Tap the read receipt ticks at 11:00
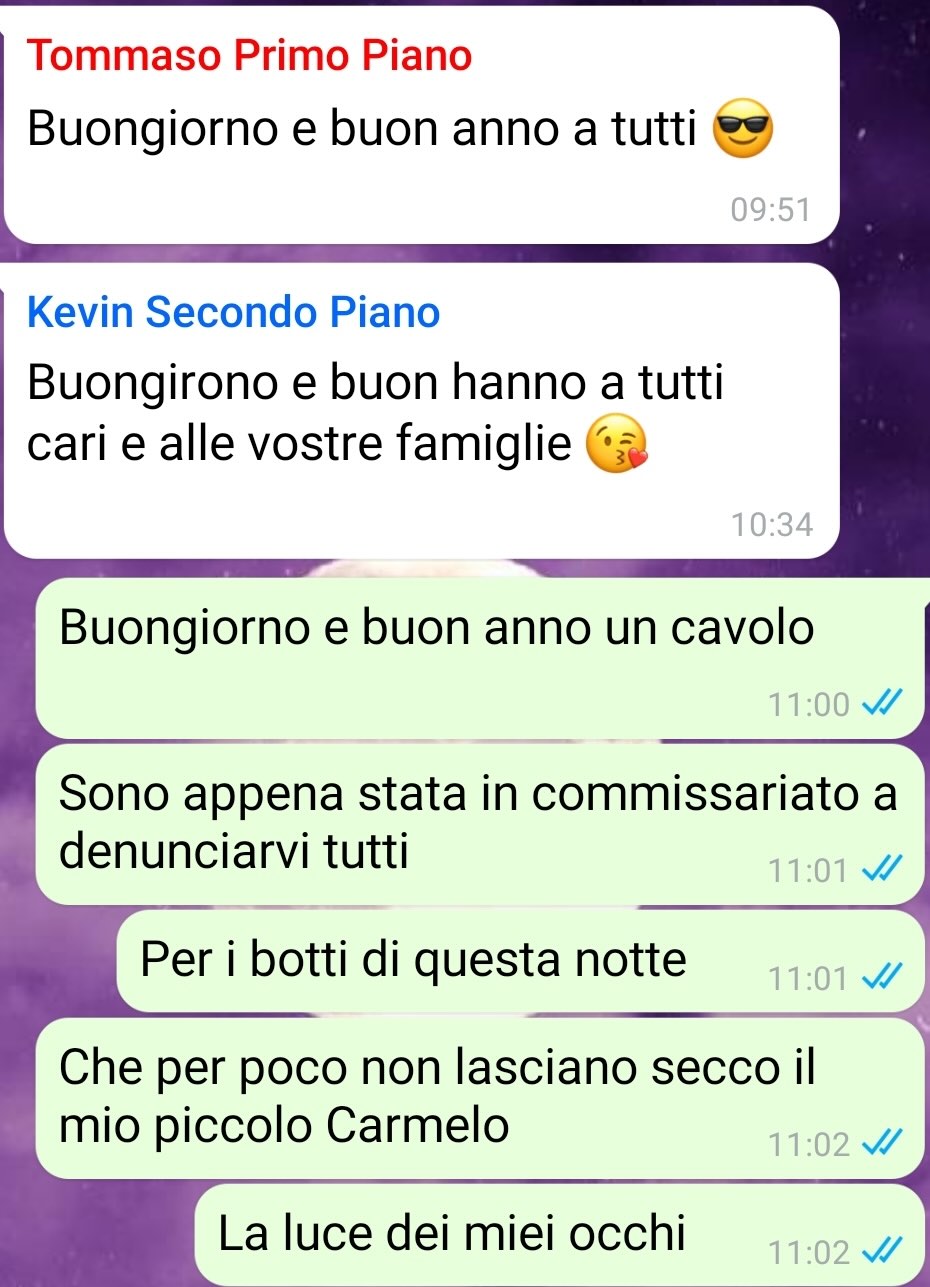 coord(881,705)
